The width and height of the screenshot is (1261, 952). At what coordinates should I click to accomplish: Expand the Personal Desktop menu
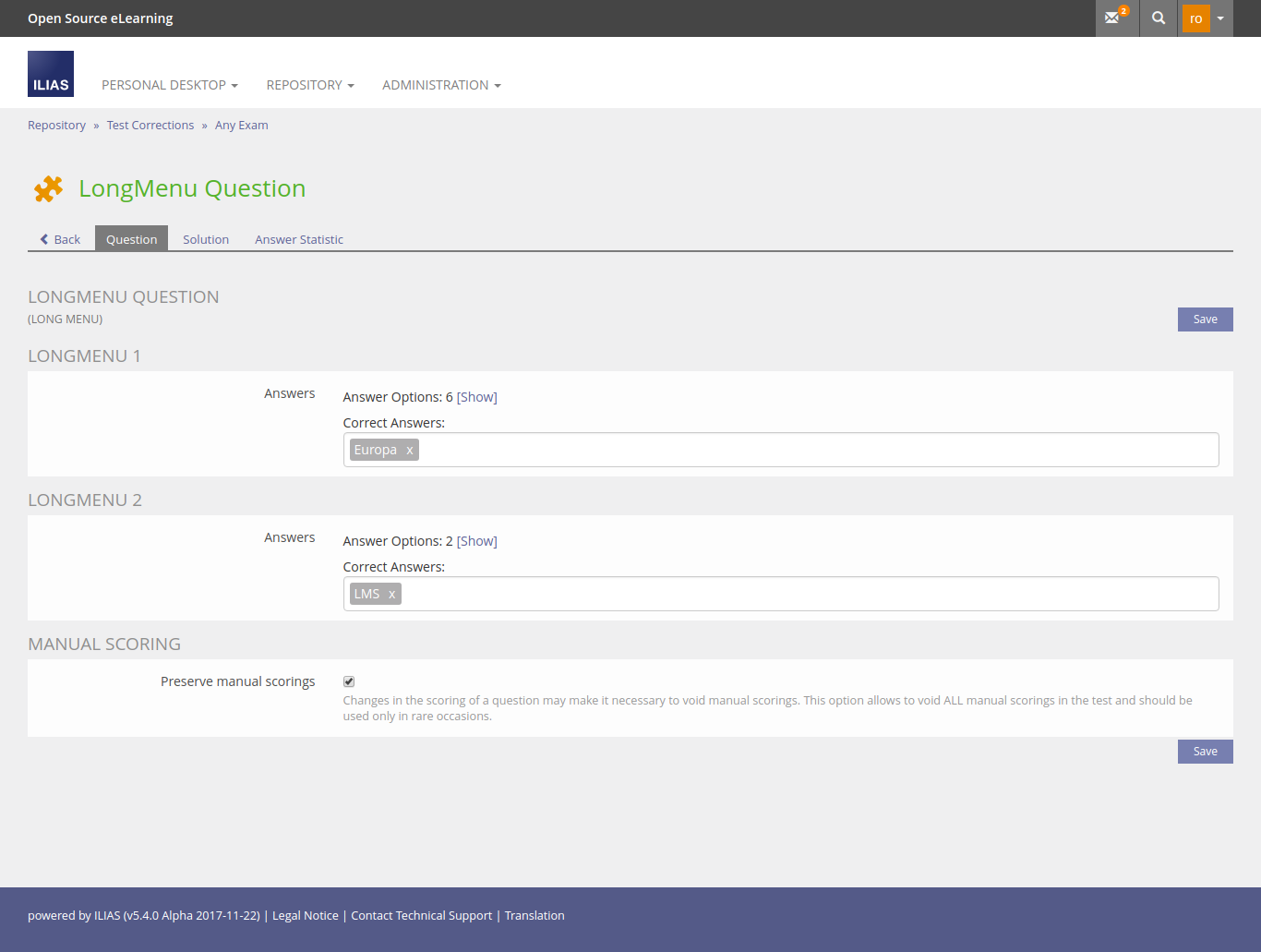pyautogui.click(x=169, y=85)
